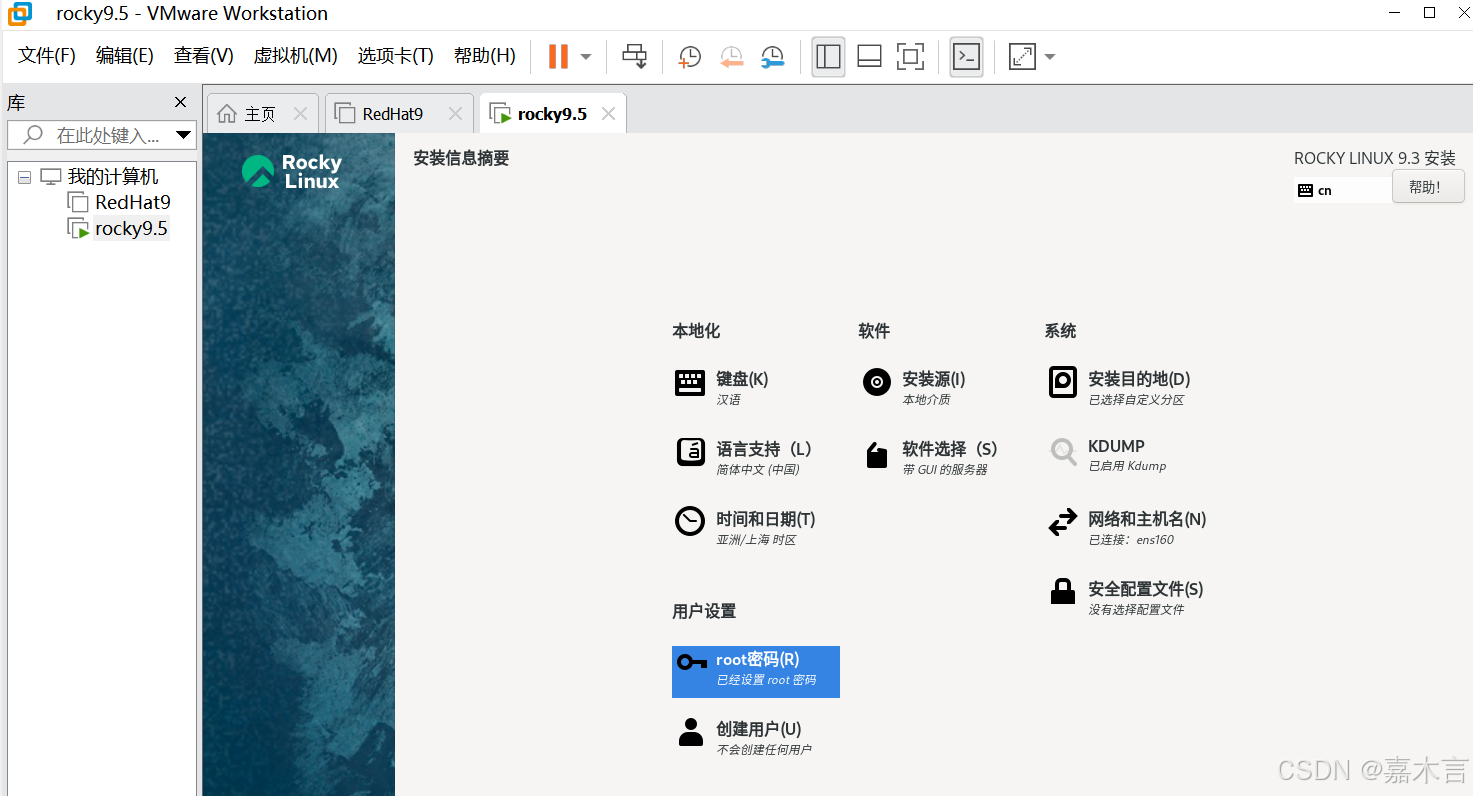1473x796 pixels.
Task: Click the 已选择自定义分区 status text
Action: pos(1136,400)
